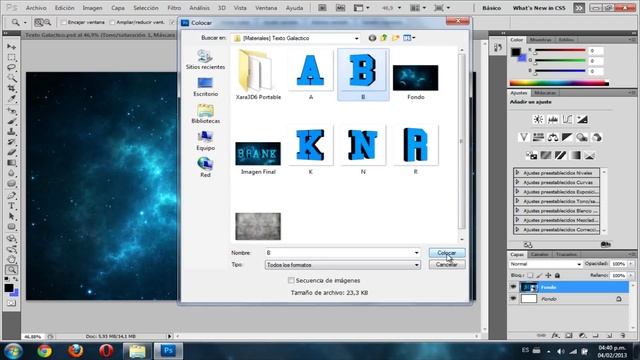Toggle lock position in Layers panel
This screenshot has height=360, width=640.
point(548,276)
